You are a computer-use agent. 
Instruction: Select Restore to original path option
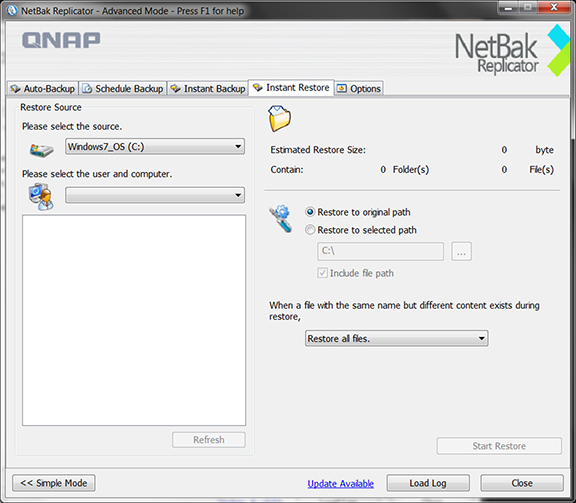click(x=357, y=212)
